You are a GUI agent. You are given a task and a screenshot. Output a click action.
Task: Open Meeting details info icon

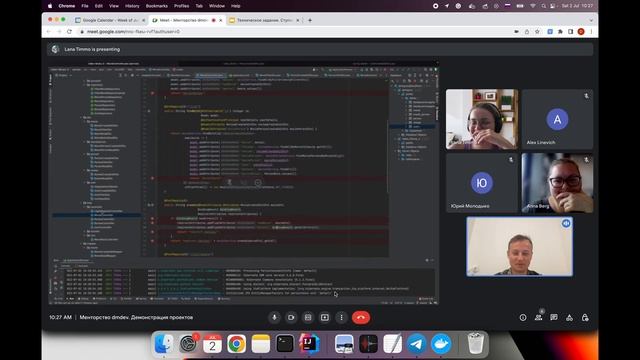[523, 318]
